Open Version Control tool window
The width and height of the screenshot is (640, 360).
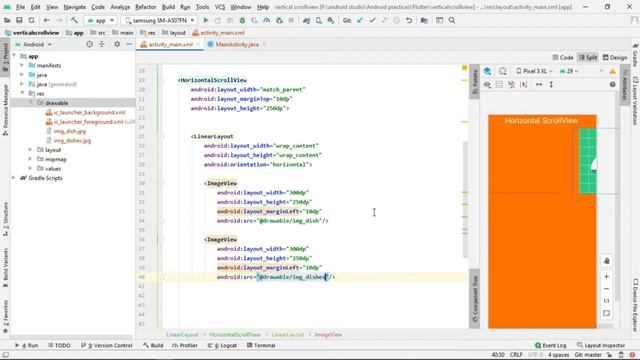click(107, 345)
